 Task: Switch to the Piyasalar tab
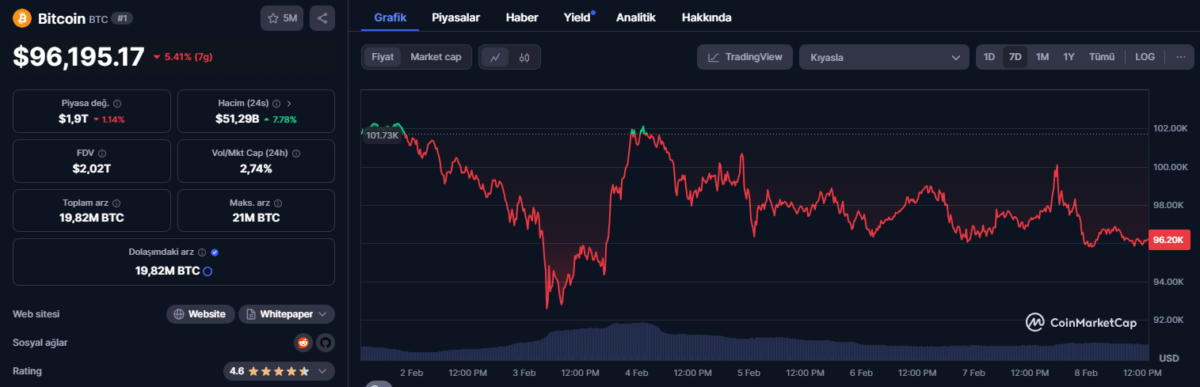pos(454,18)
